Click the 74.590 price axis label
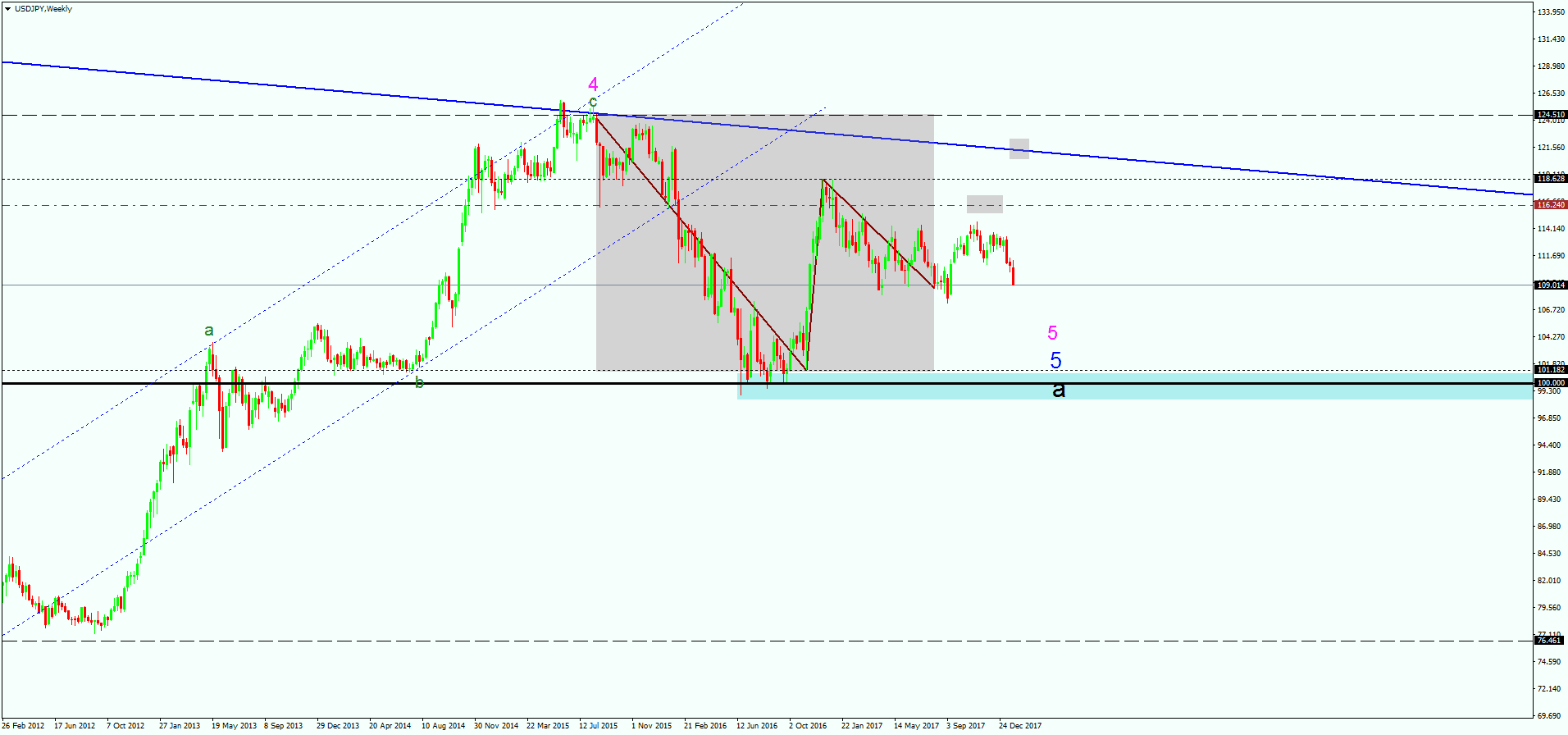 (x=1550, y=662)
